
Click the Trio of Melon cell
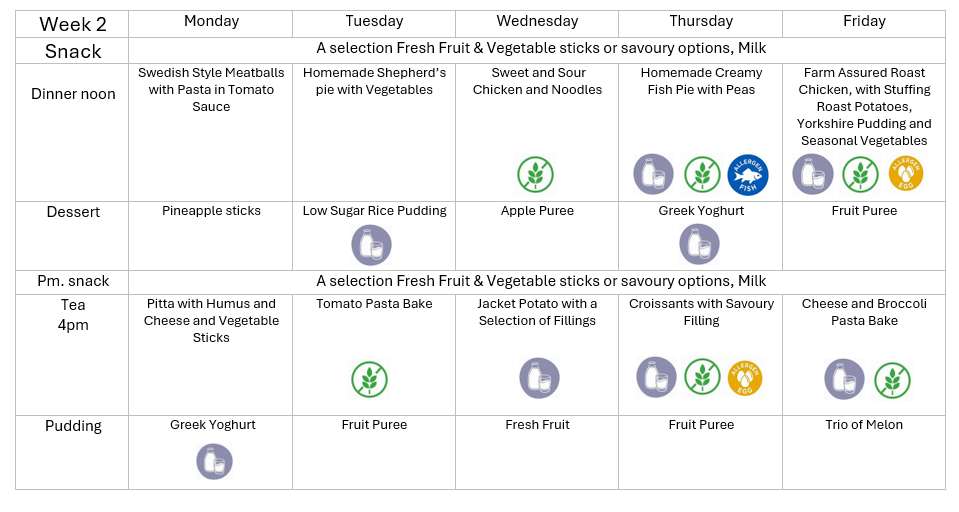[864, 425]
